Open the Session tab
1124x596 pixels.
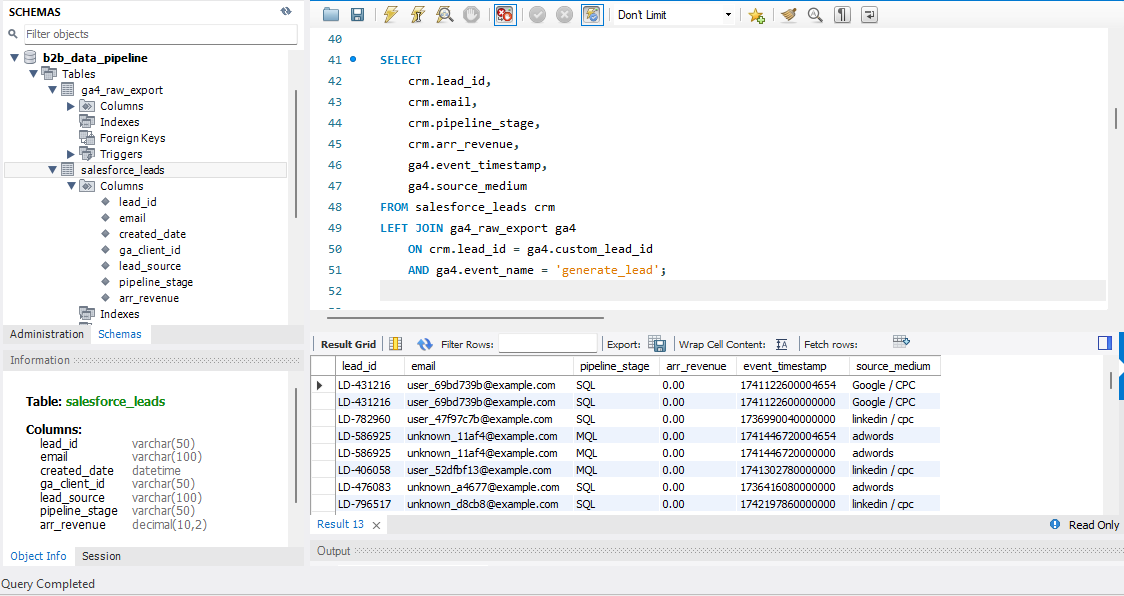click(x=101, y=556)
